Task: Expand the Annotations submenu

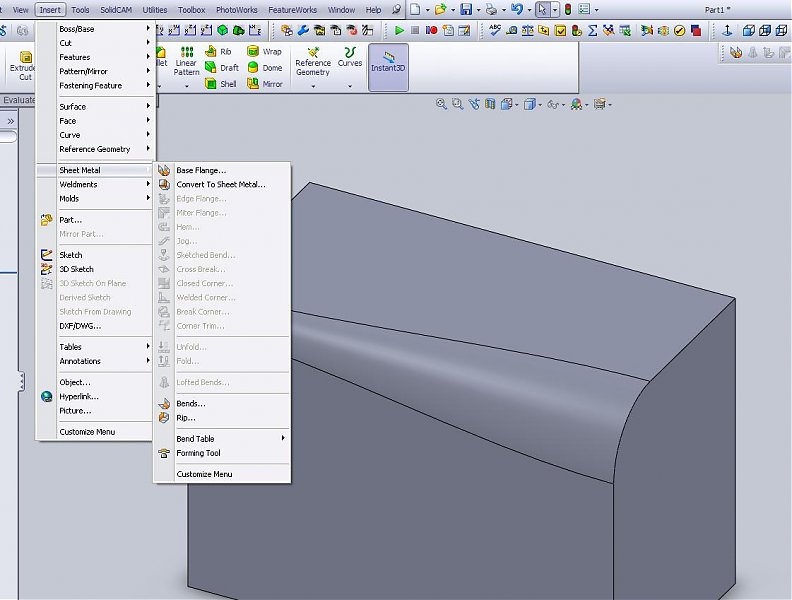Action: (x=80, y=361)
